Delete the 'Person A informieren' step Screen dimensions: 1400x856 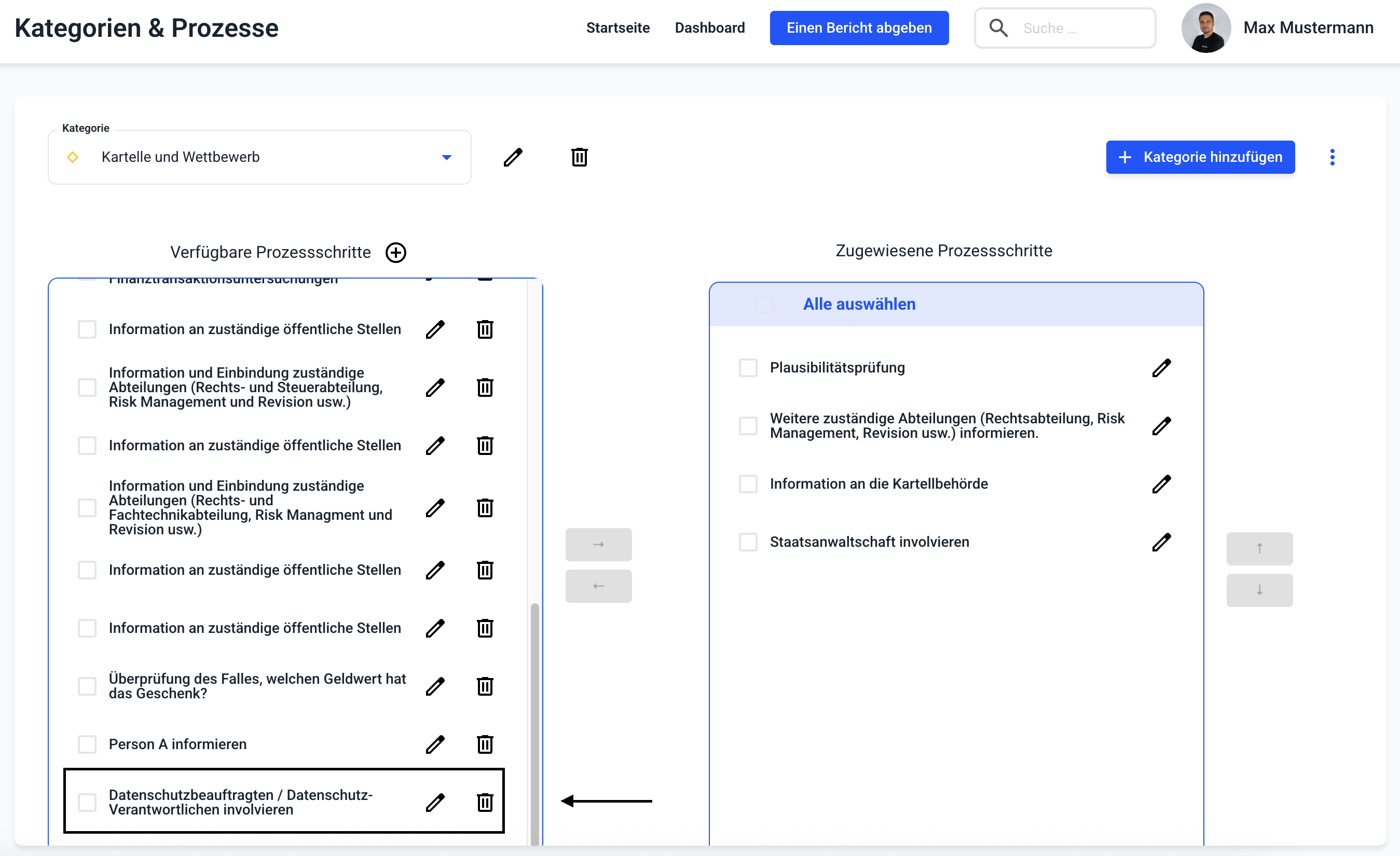click(485, 744)
